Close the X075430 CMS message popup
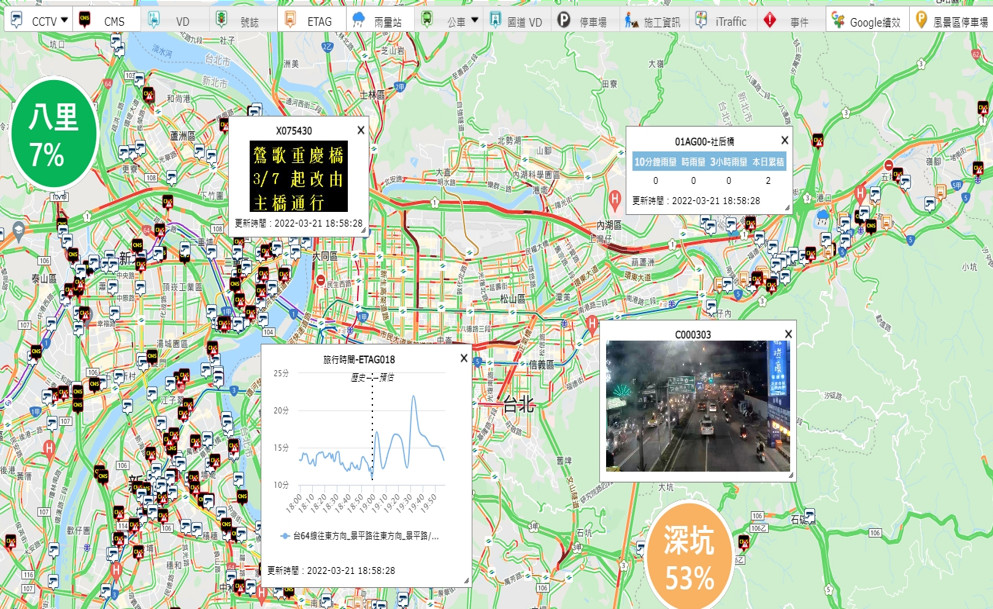993x609 pixels. 360,130
